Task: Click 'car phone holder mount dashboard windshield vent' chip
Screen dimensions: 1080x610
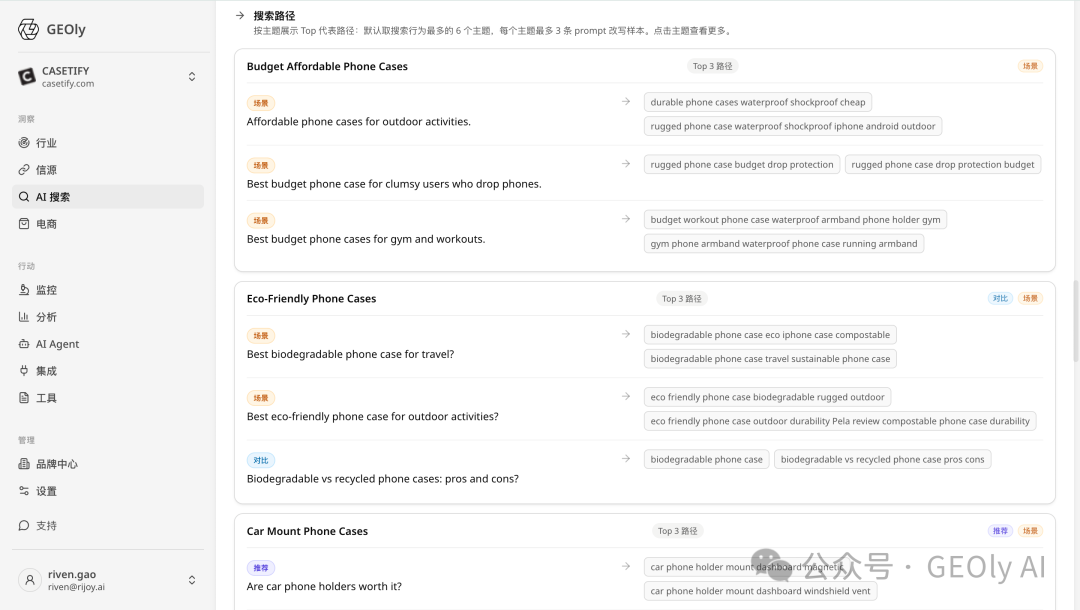Action: click(760, 591)
